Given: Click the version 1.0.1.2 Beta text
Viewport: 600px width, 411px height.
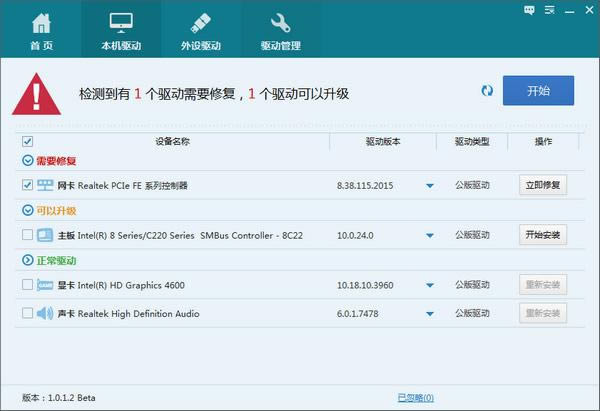Looking at the screenshot, I should (x=59, y=398).
